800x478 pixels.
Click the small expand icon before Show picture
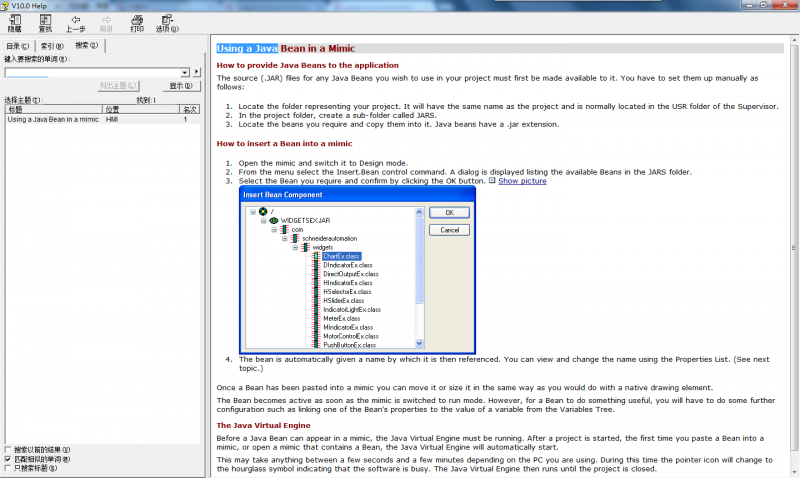pos(492,181)
